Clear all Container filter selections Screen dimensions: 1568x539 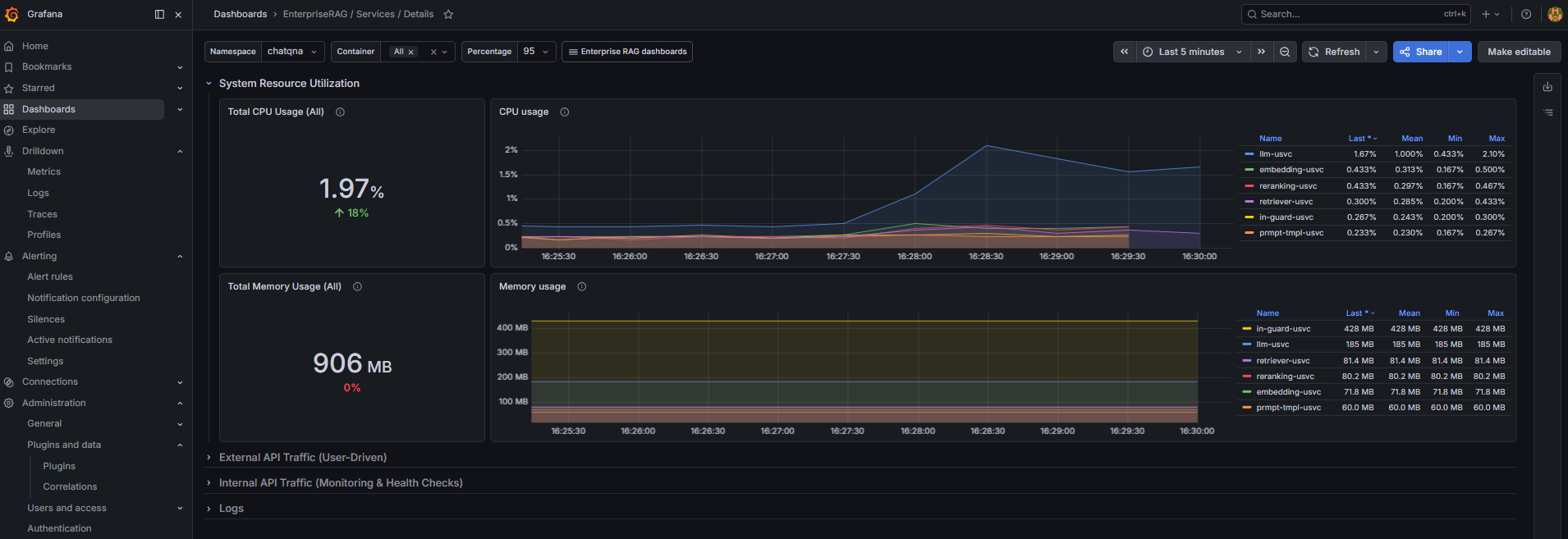tap(433, 52)
